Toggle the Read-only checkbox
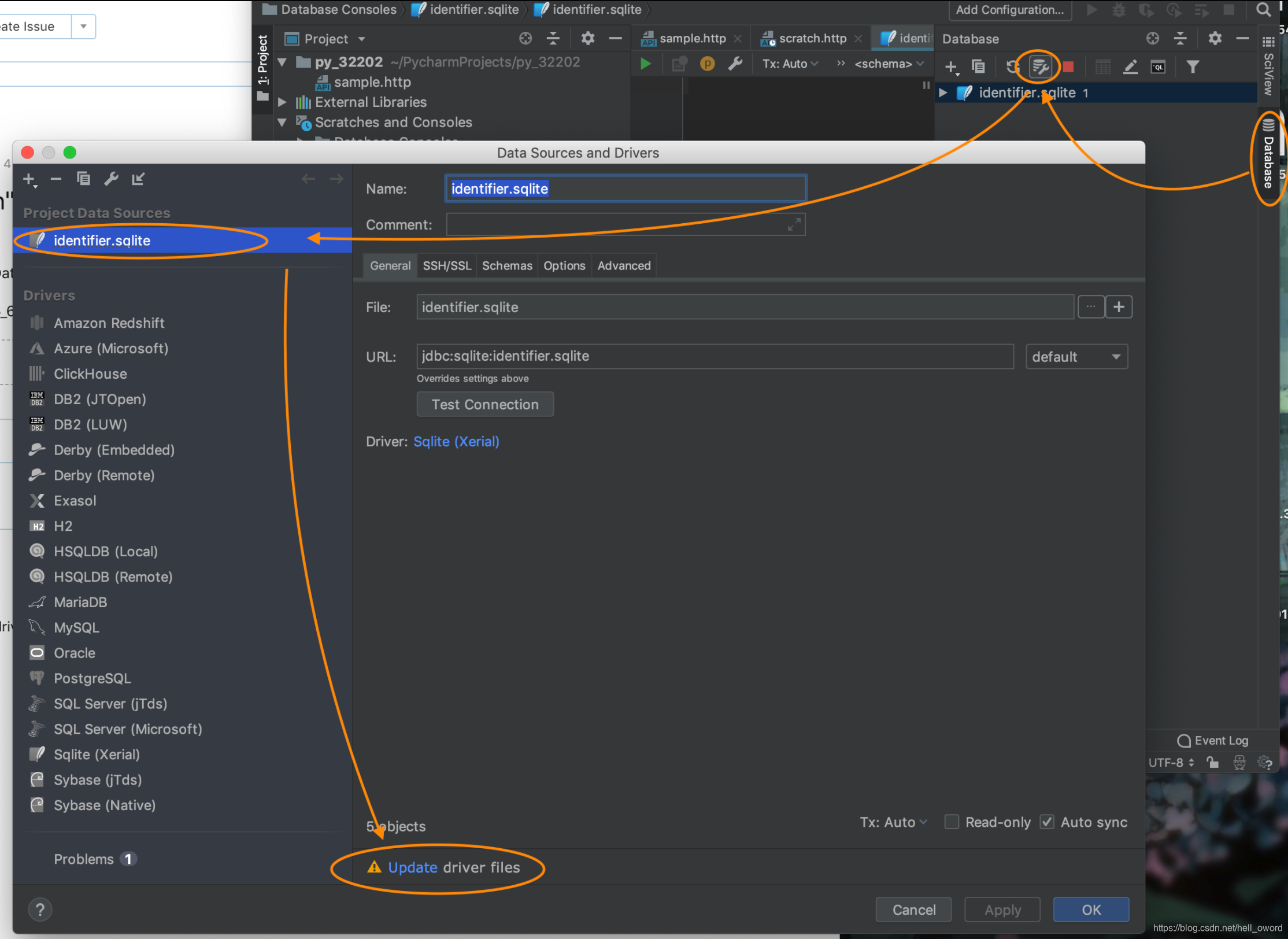The width and height of the screenshot is (1288, 939). click(x=951, y=822)
